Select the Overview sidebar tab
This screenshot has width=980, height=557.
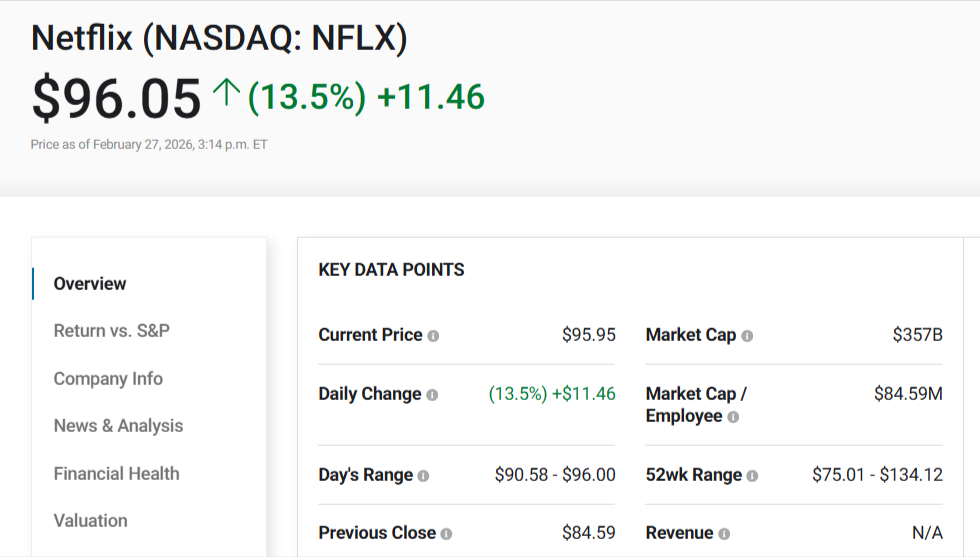click(x=90, y=284)
